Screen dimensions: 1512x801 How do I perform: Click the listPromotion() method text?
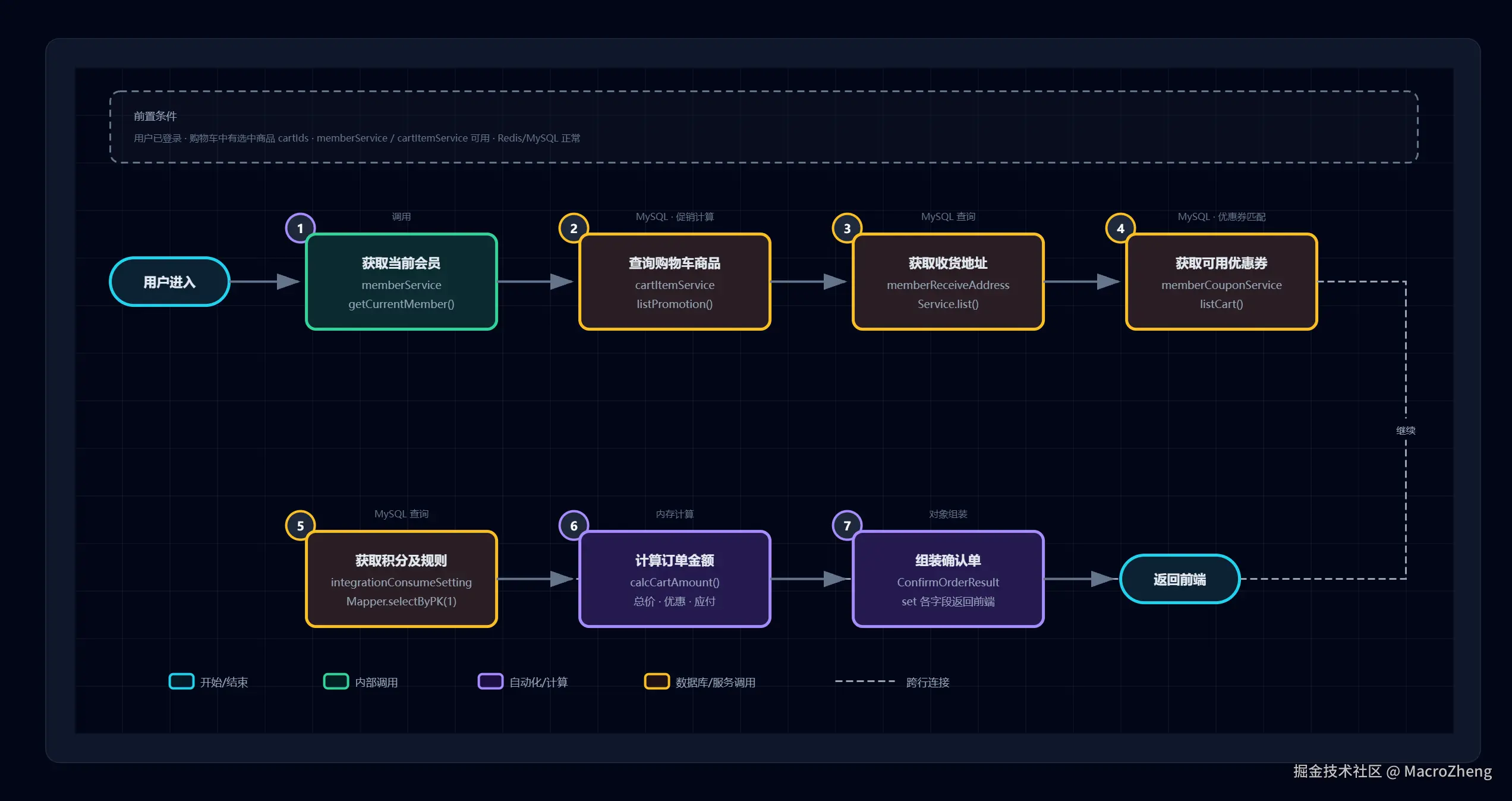coord(675,304)
